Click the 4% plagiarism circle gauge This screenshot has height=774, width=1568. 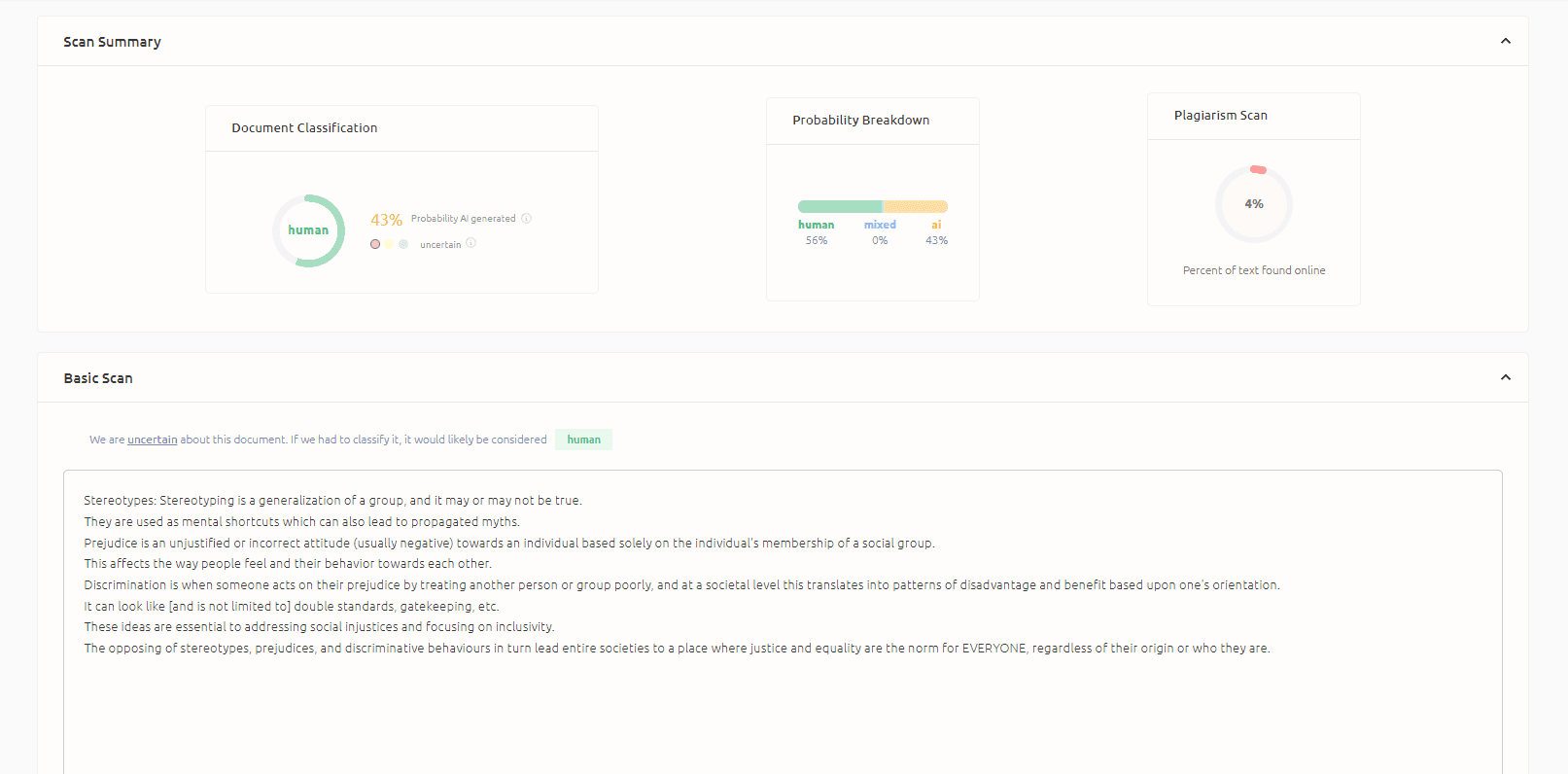tap(1254, 204)
